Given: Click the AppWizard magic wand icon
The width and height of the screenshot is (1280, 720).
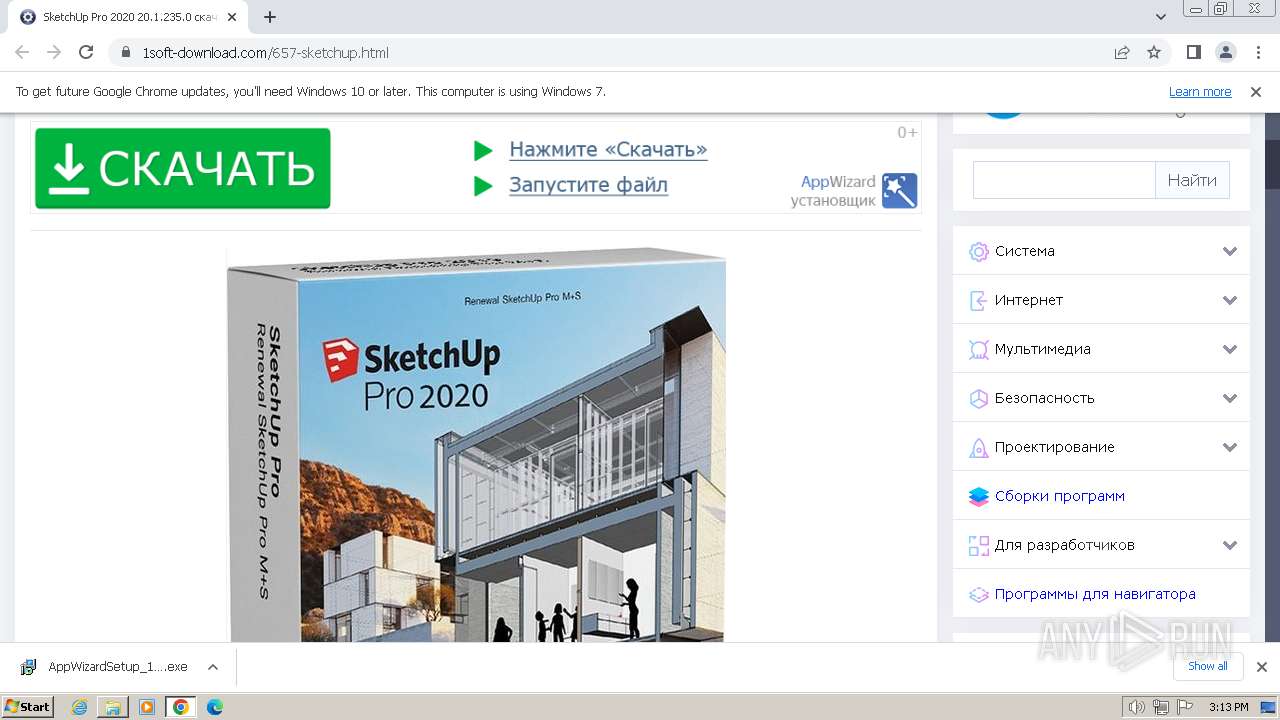Looking at the screenshot, I should pyautogui.click(x=899, y=190).
